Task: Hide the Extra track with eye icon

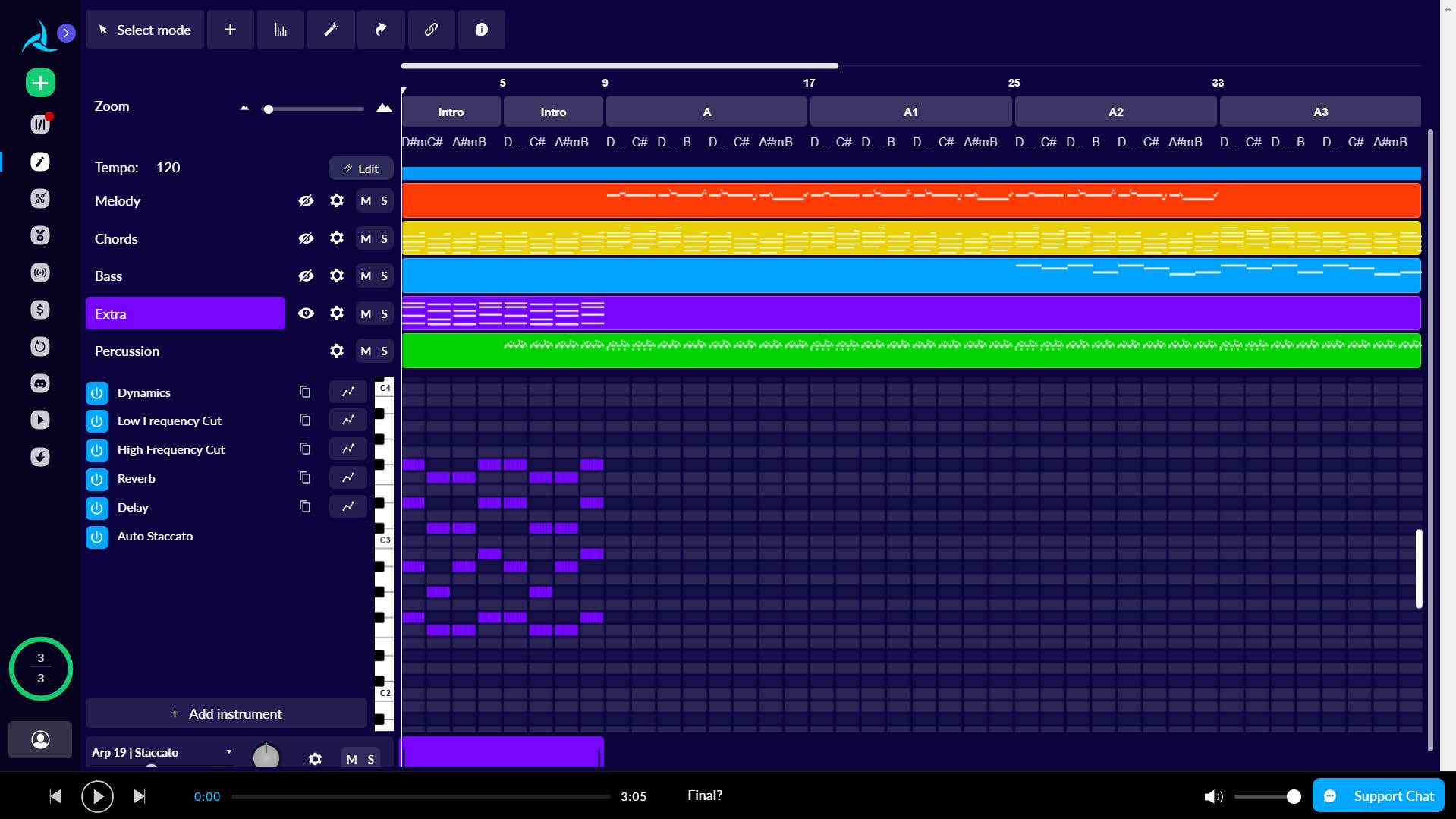Action: pos(306,313)
